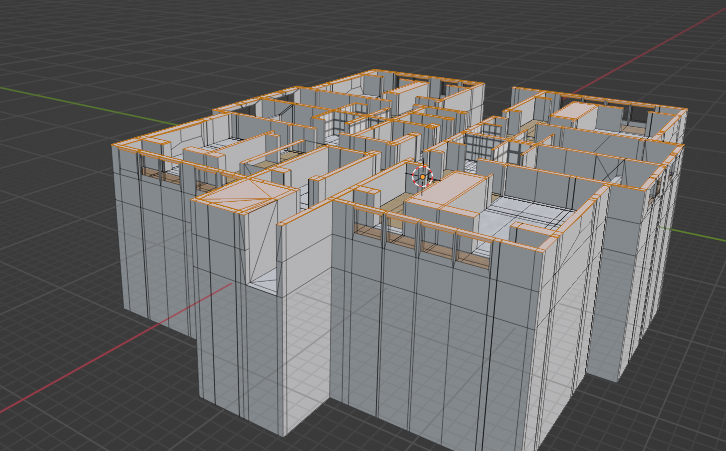Viewport: 726px width, 451px height.
Task: Select the pink roof face in the rear-right building wing
Action: pos(575,110)
